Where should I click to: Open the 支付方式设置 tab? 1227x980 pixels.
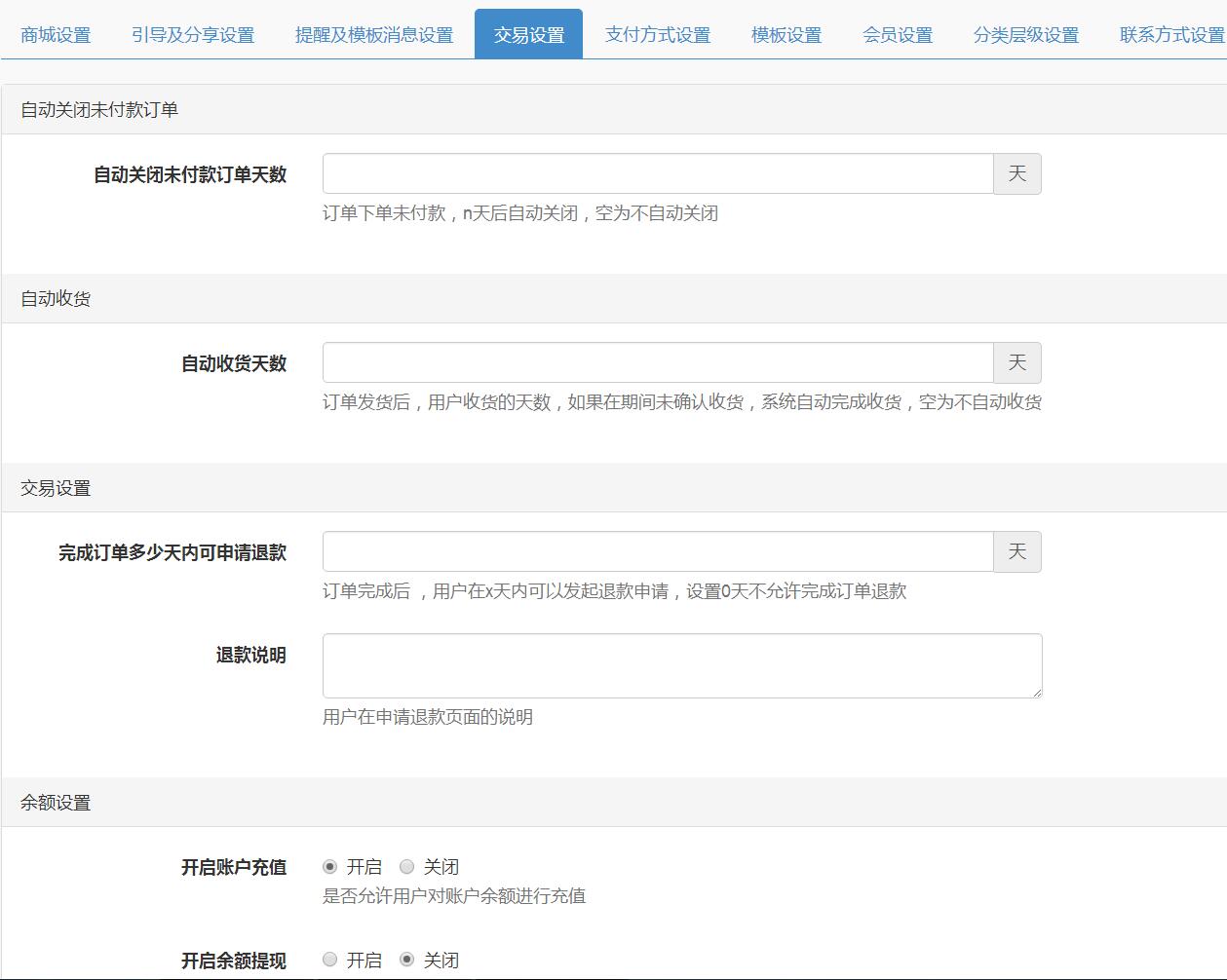[x=657, y=34]
